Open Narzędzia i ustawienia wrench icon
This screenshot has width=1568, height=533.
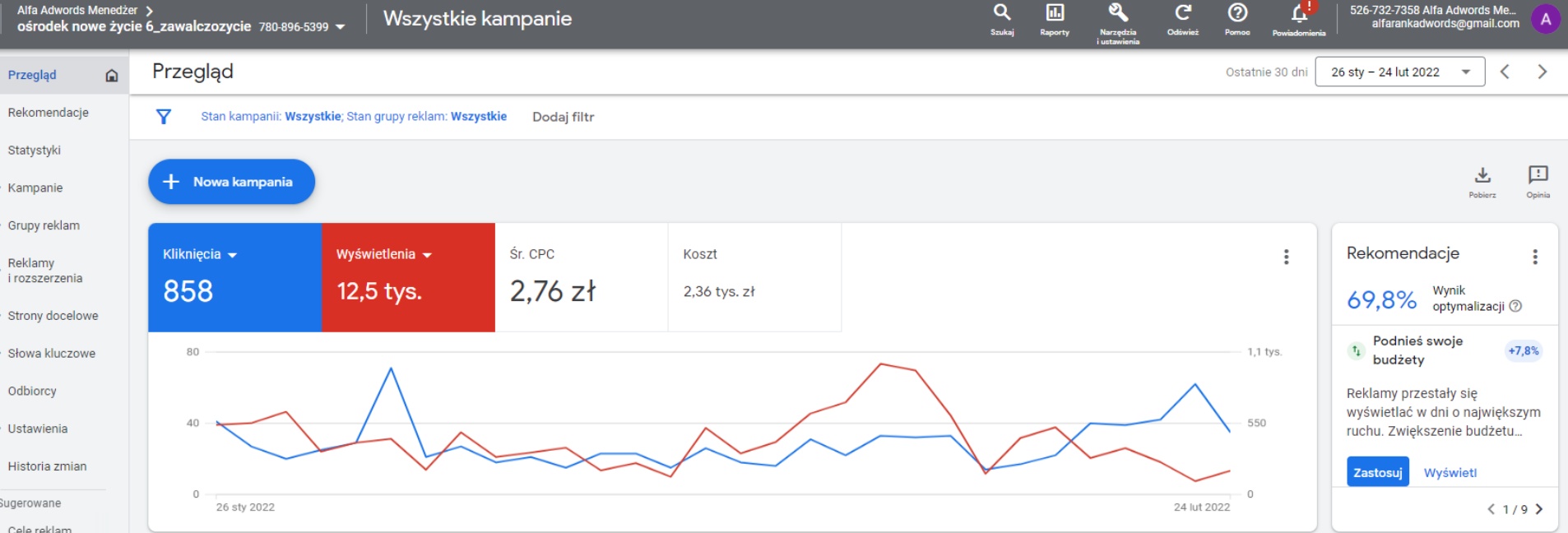(x=1117, y=13)
